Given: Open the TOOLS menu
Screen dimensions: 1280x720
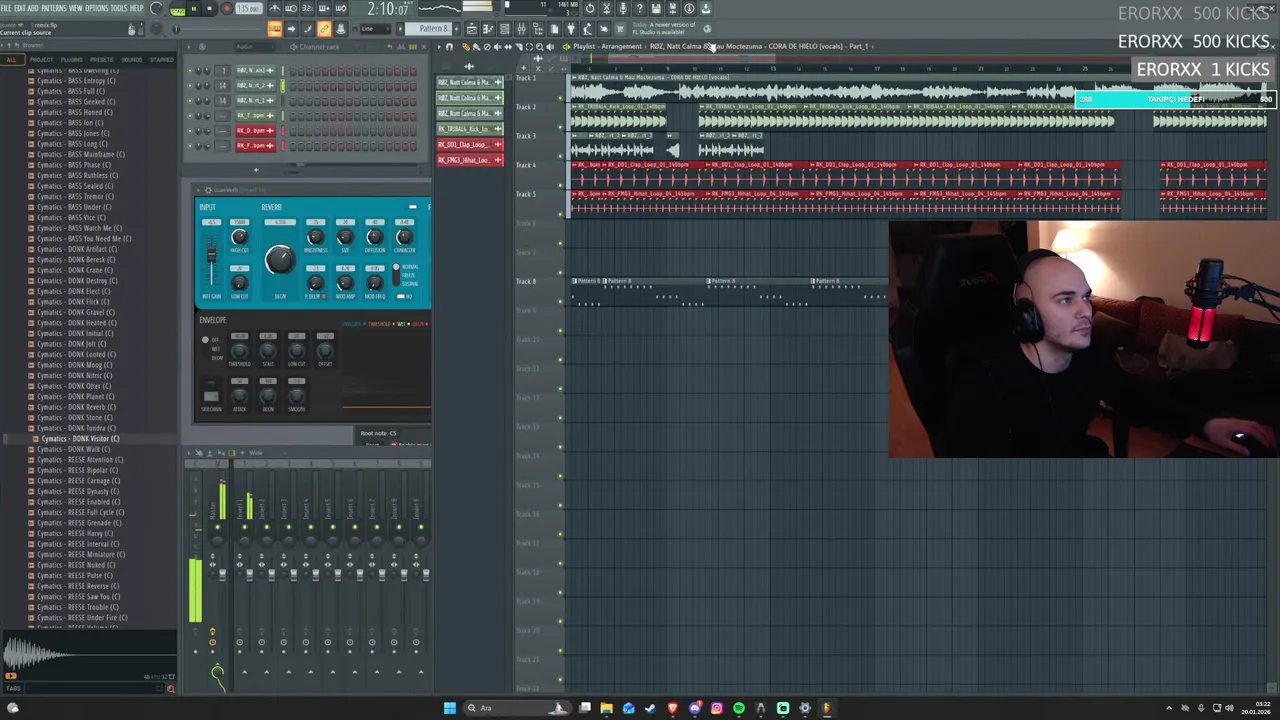Looking at the screenshot, I should tap(119, 8).
